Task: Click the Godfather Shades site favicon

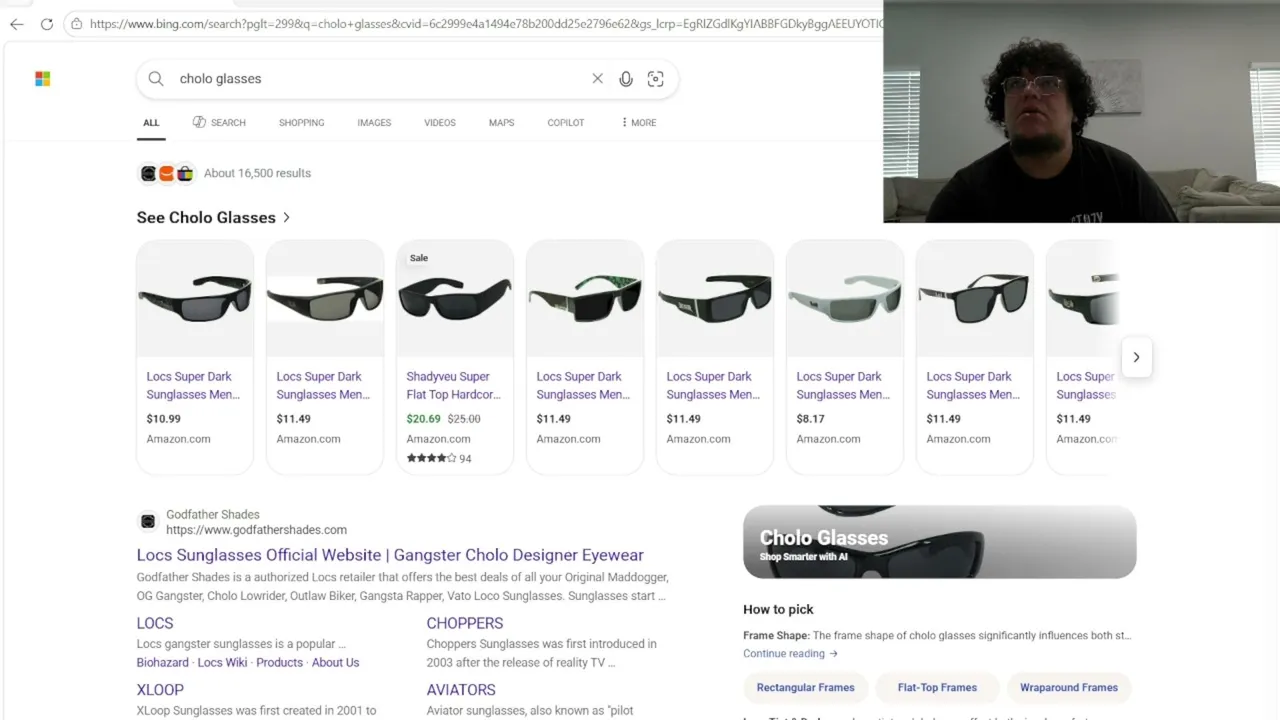Action: (x=148, y=521)
